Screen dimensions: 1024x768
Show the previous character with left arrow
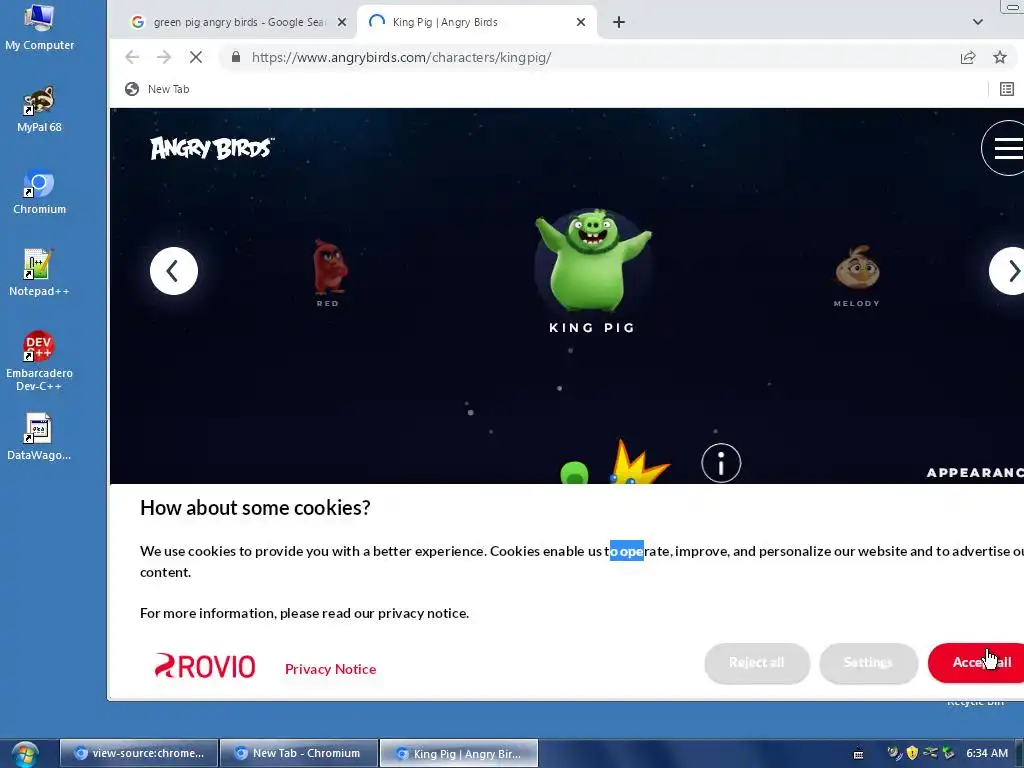(x=174, y=271)
